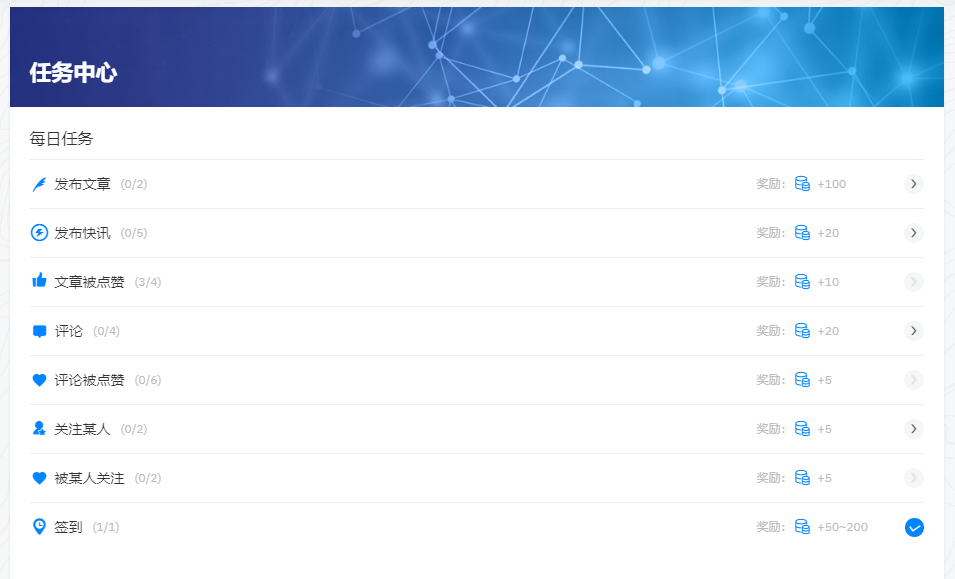955x579 pixels.
Task: Click the 任务中心 banner title
Action: coord(73,73)
